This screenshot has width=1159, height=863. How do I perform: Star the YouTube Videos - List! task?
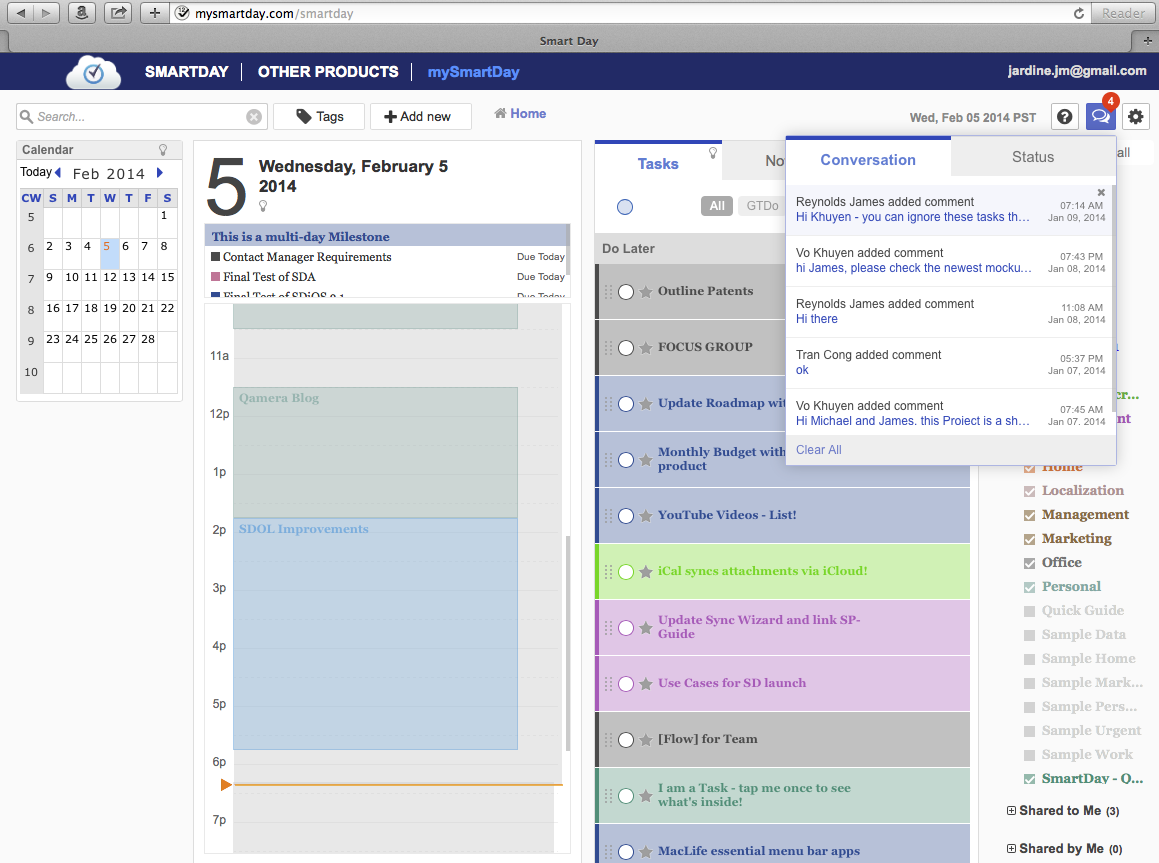coord(645,516)
